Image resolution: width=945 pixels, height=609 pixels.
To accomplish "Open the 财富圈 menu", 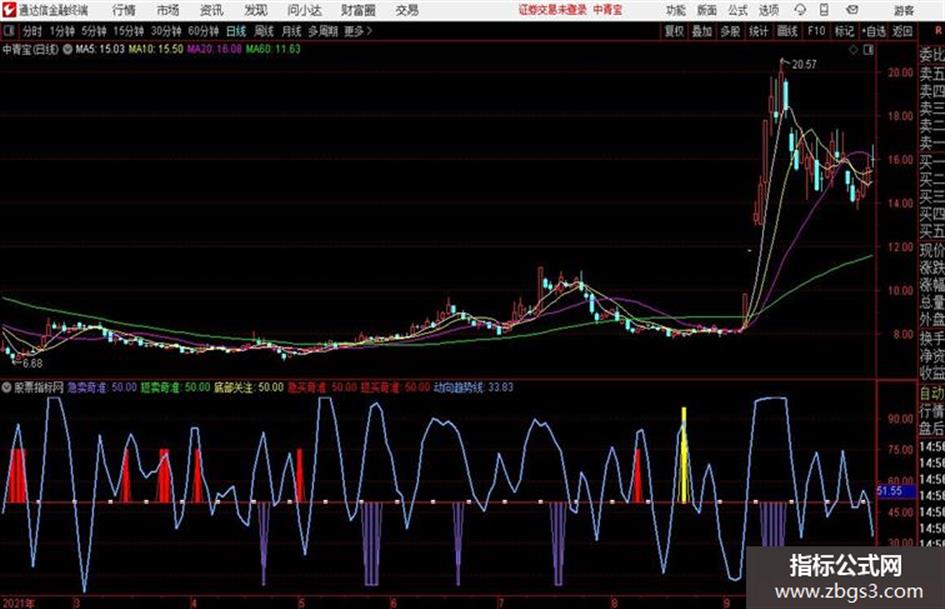I will [x=358, y=10].
